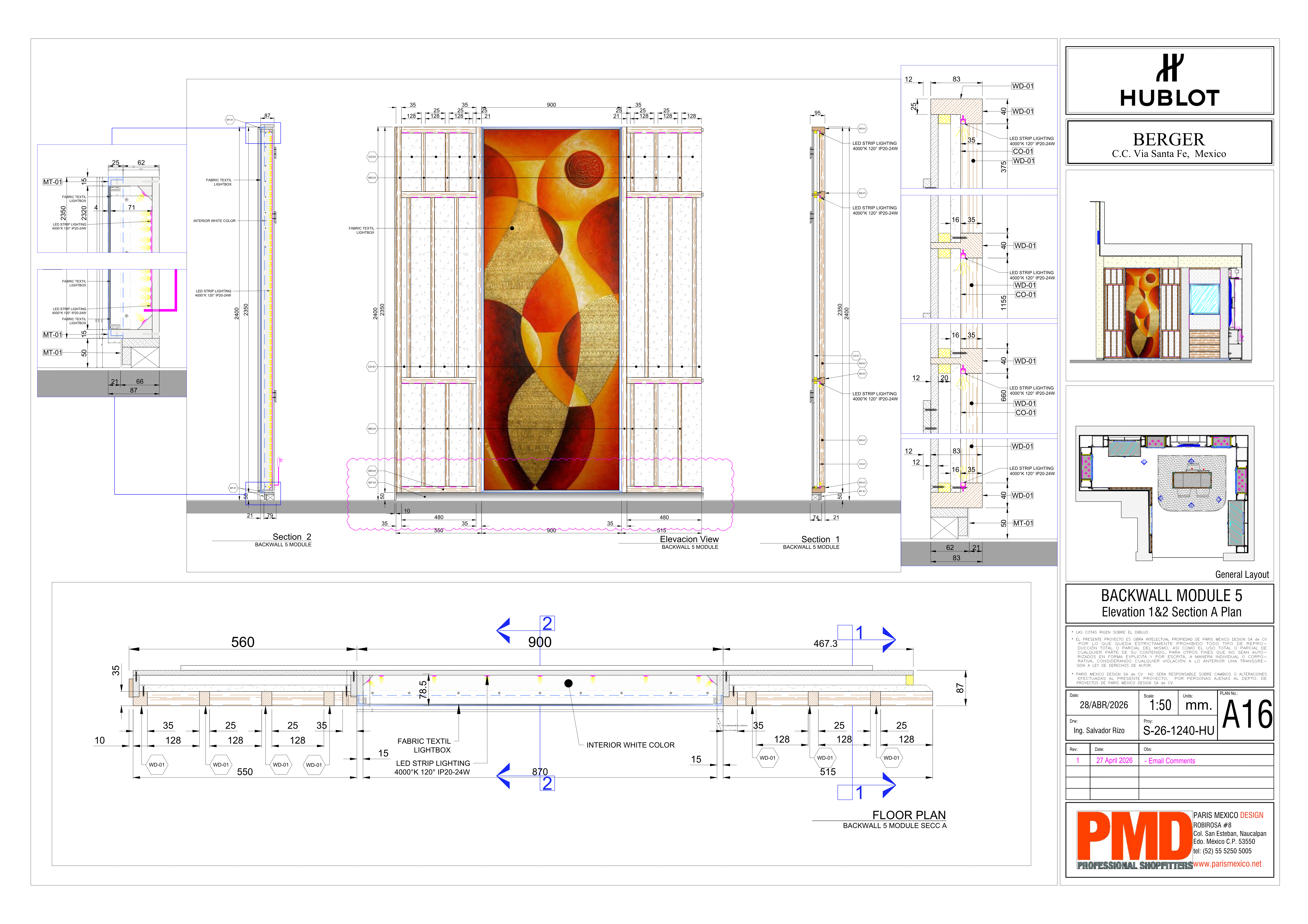Select the project code "S-26-1240-HU"
This screenshot has width=1308, height=924.
coord(1179,731)
